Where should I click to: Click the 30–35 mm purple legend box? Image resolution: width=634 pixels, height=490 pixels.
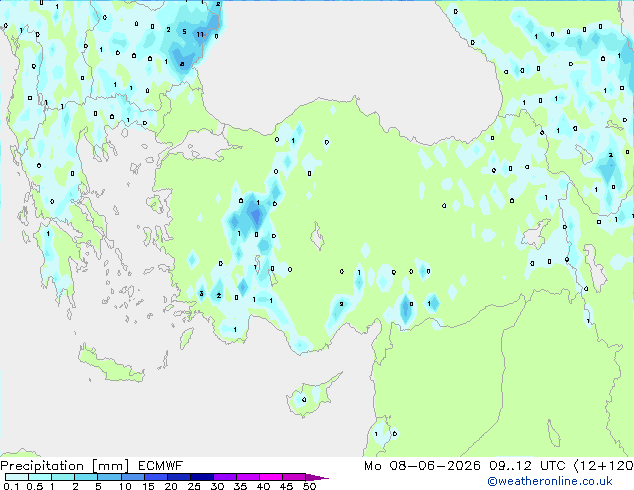pos(225,477)
